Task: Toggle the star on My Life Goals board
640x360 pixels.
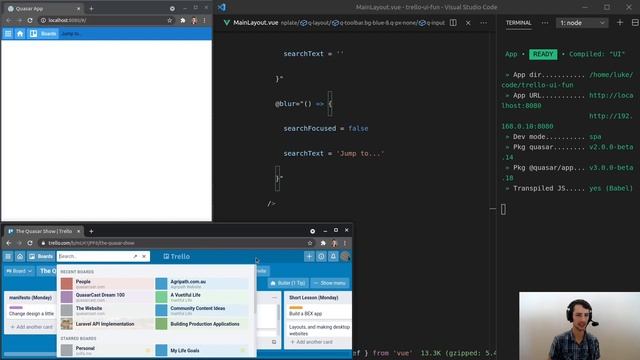Action: 243,350
